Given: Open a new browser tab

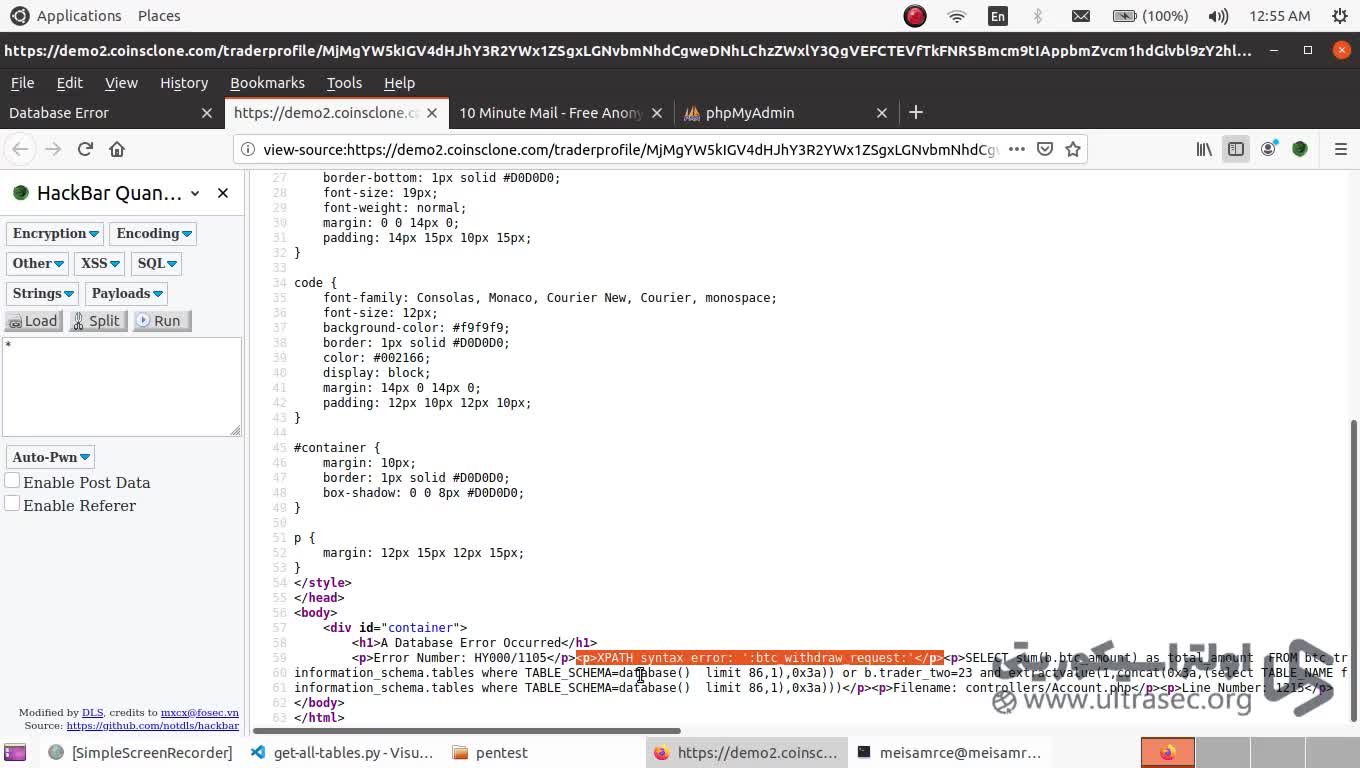Looking at the screenshot, I should coord(915,112).
